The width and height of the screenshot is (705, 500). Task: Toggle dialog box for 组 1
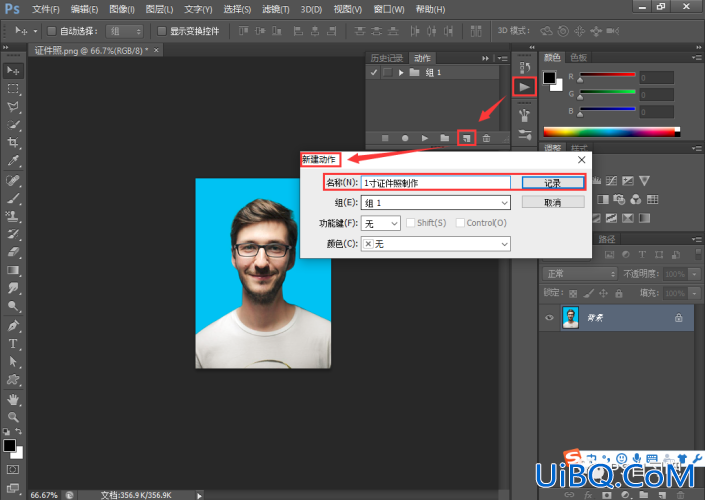387,72
